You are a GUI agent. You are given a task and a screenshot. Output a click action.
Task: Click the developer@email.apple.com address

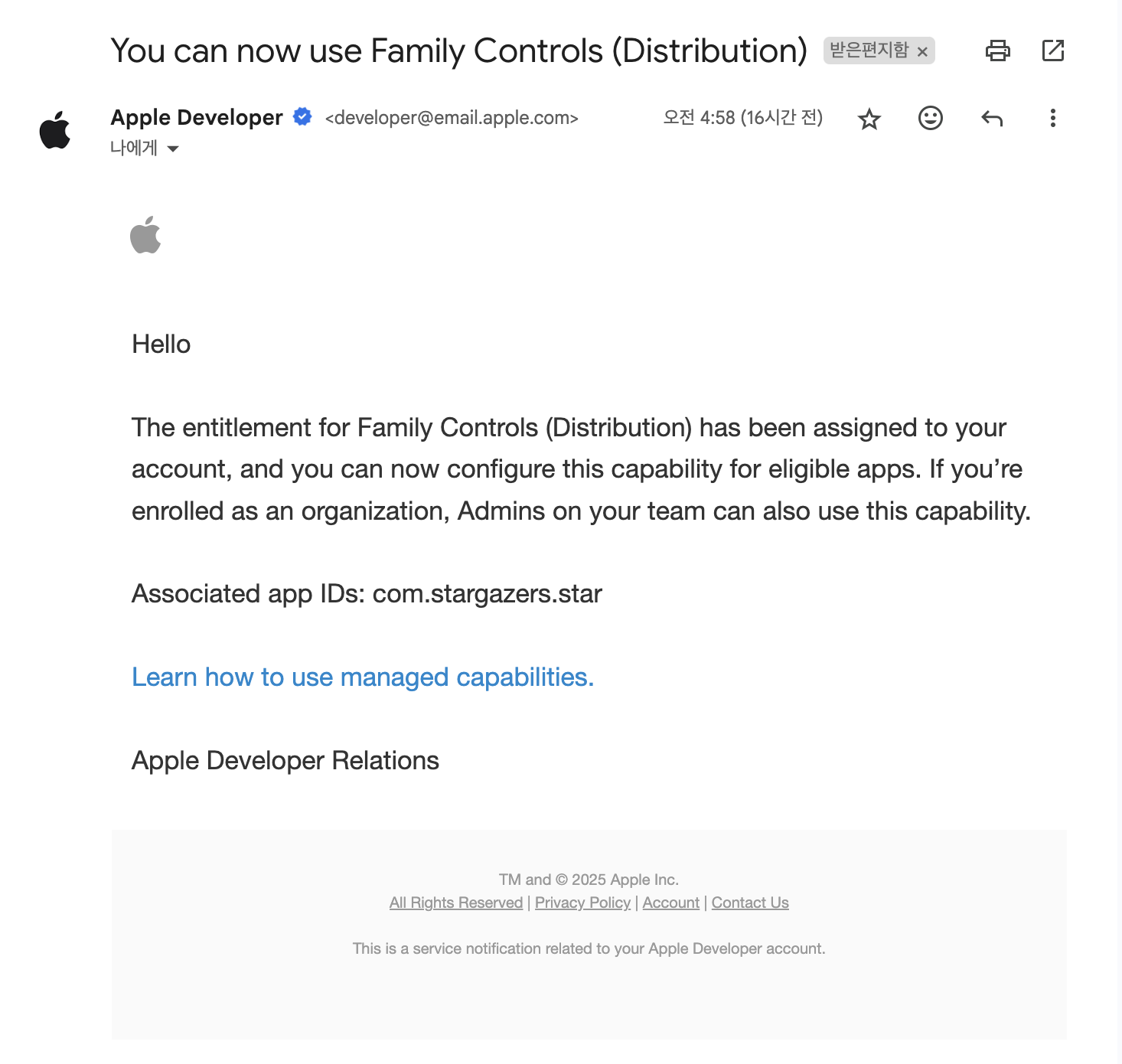(x=452, y=118)
